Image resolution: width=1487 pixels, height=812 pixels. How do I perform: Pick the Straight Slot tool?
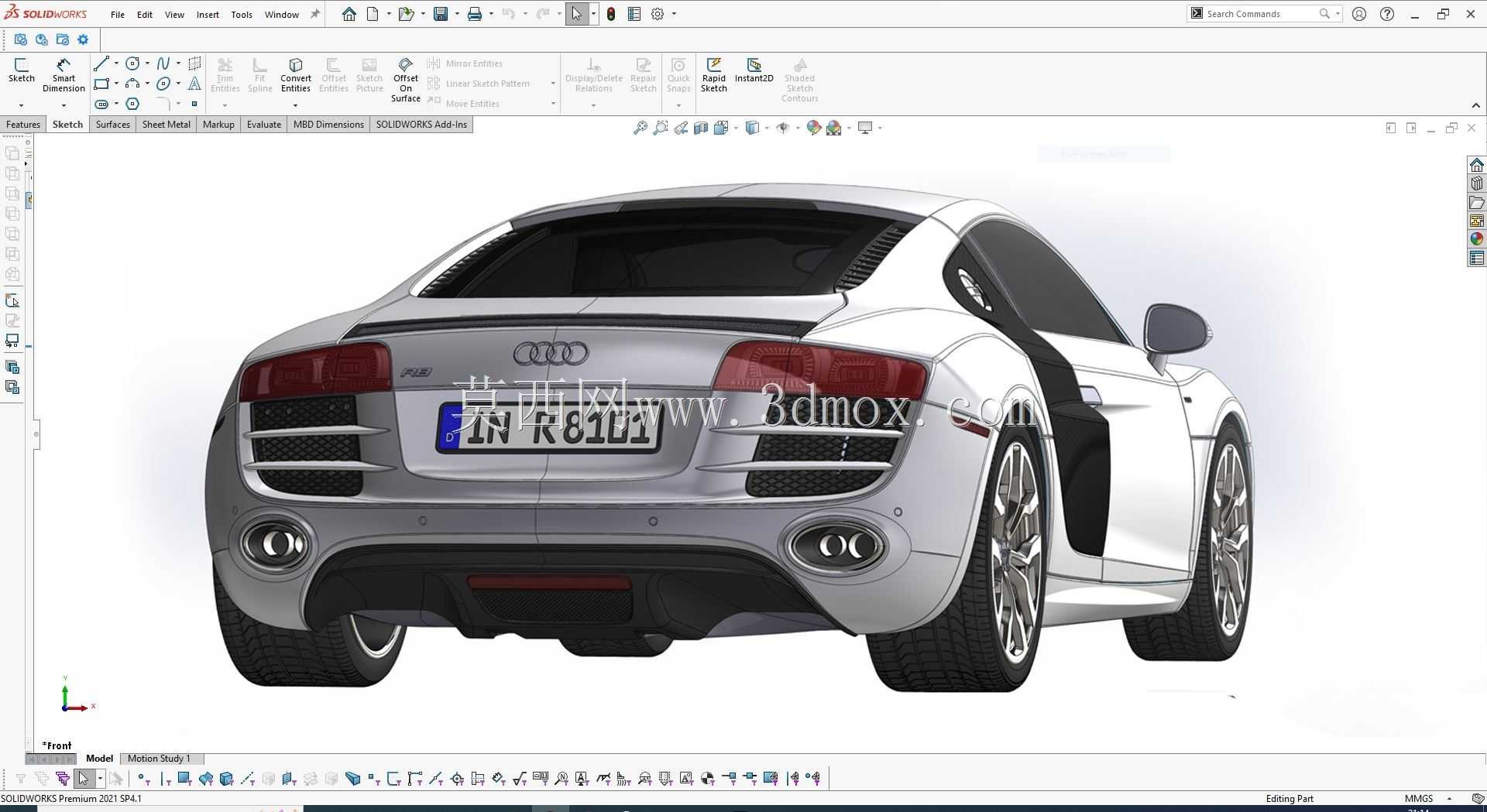point(101,104)
